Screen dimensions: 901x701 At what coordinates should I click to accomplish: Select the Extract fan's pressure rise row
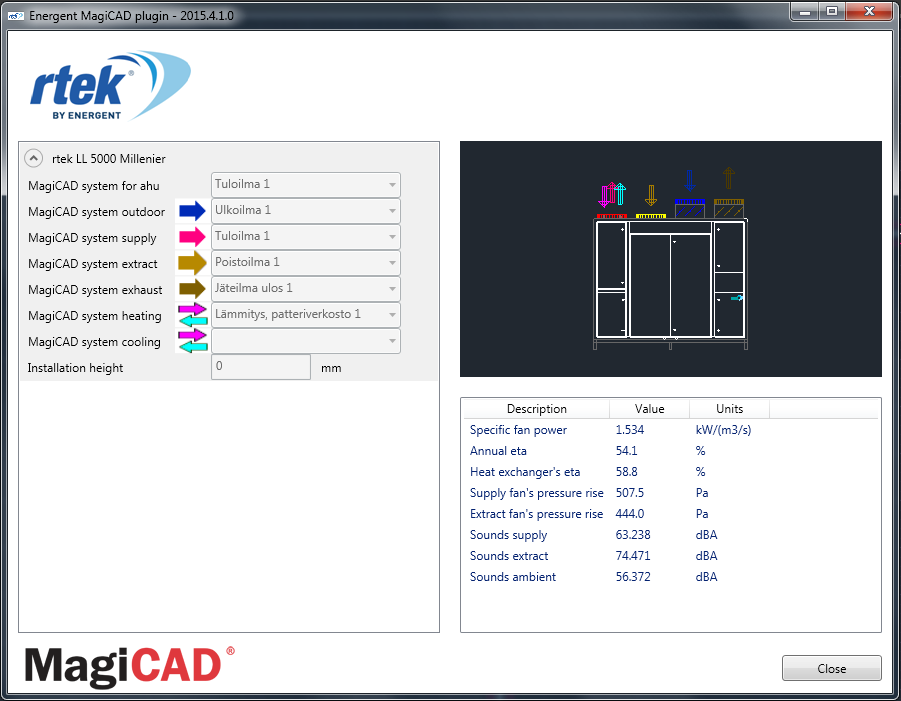[x=671, y=514]
